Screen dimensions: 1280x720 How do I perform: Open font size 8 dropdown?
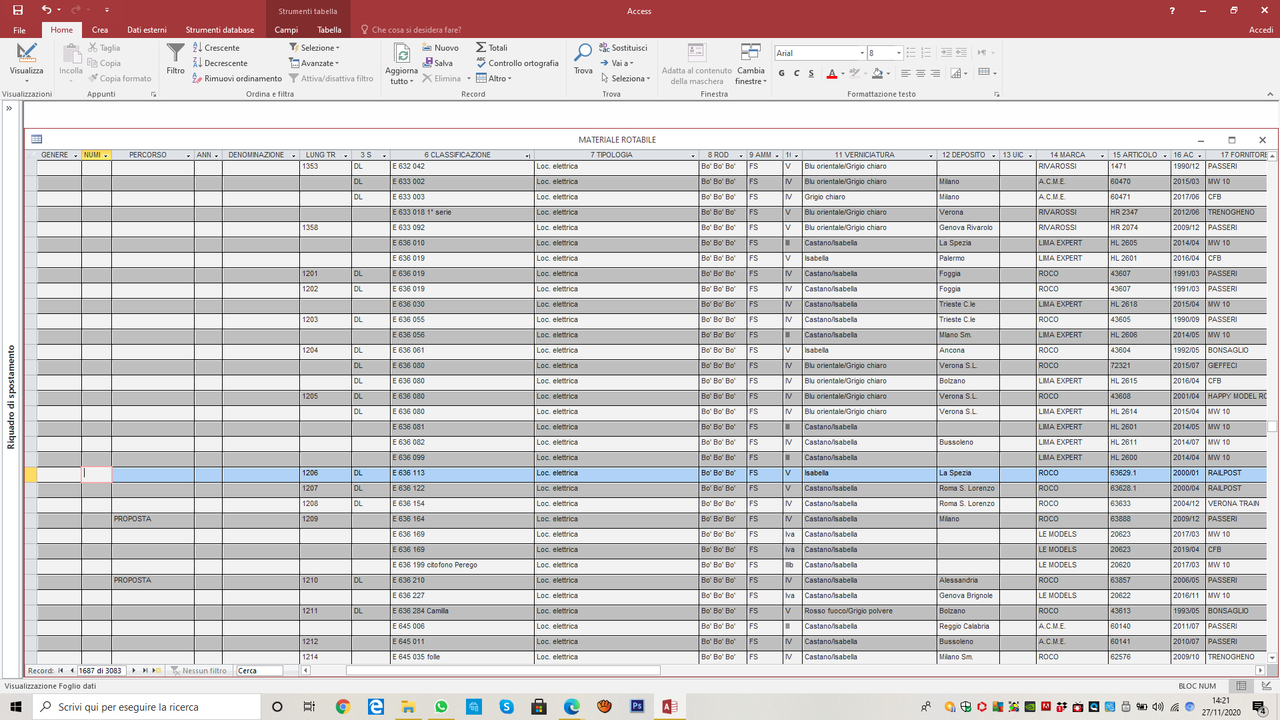point(899,53)
